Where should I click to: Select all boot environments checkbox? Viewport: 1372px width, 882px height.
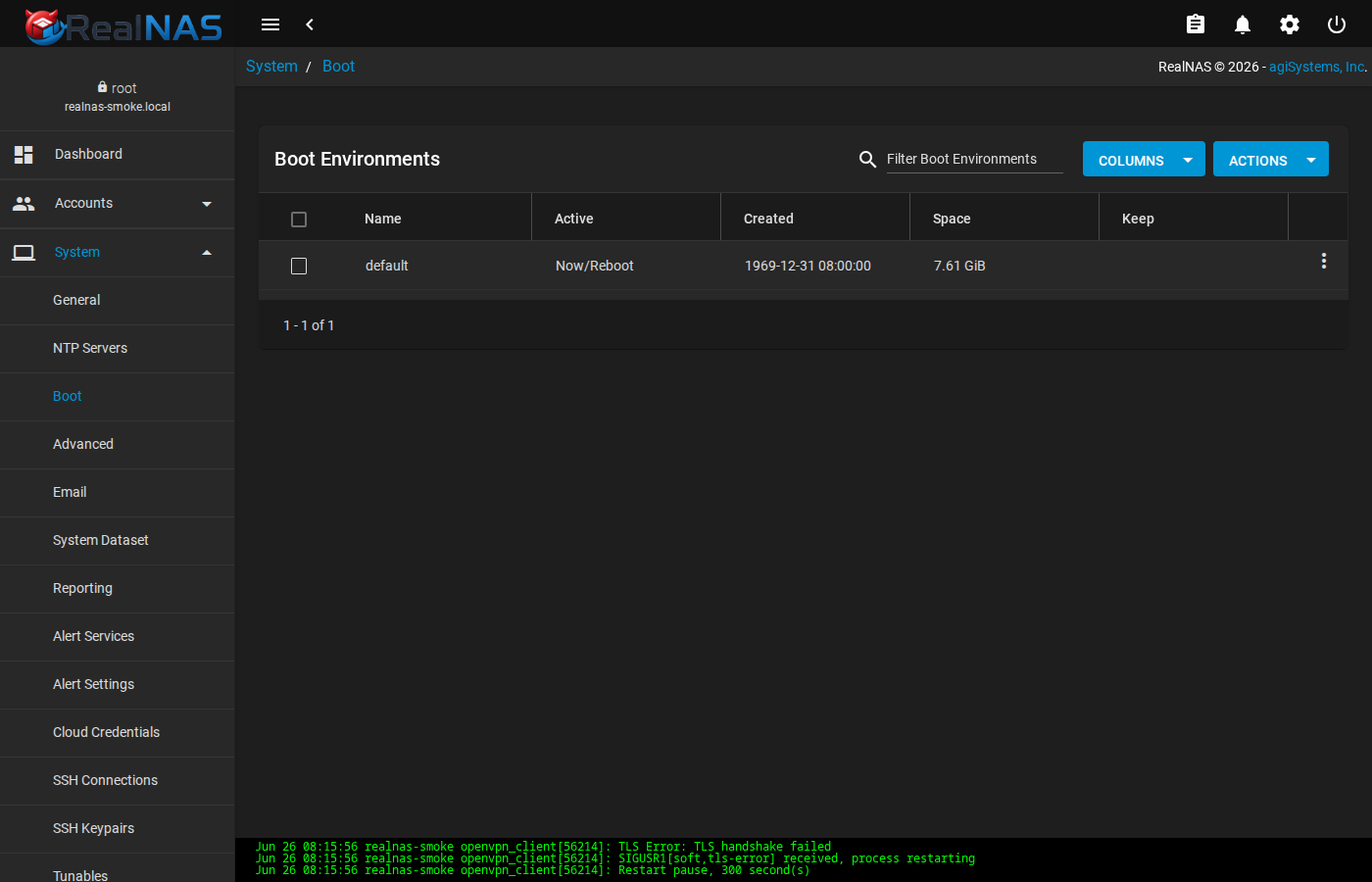pyautogui.click(x=299, y=220)
